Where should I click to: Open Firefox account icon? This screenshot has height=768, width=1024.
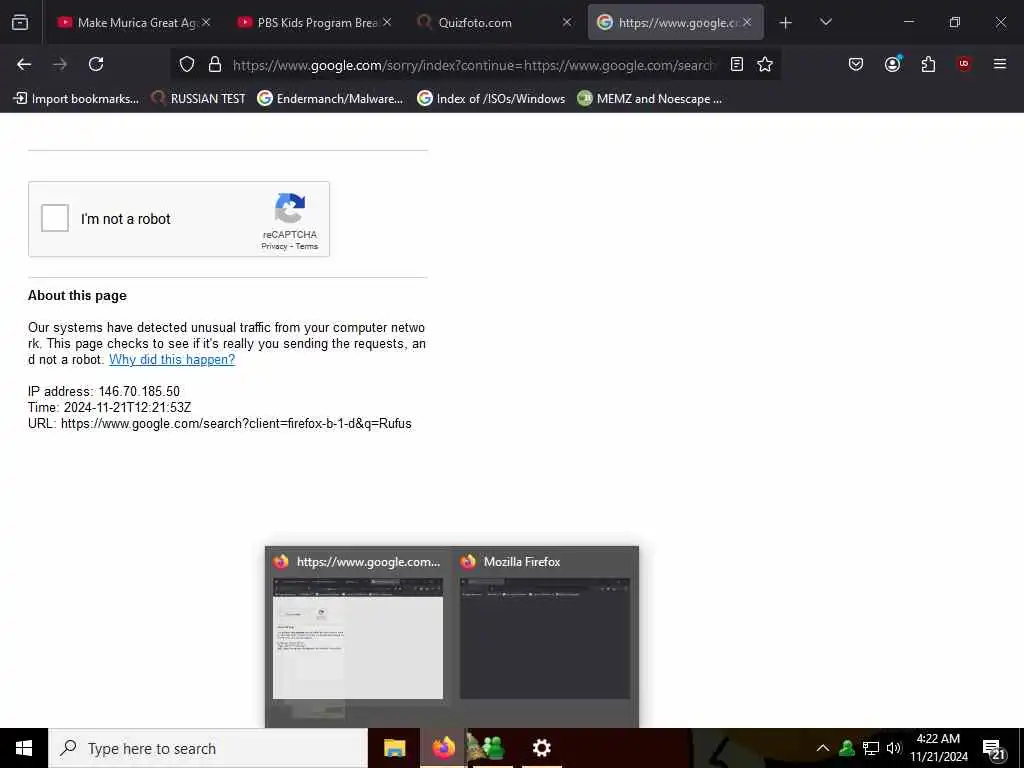tap(892, 64)
